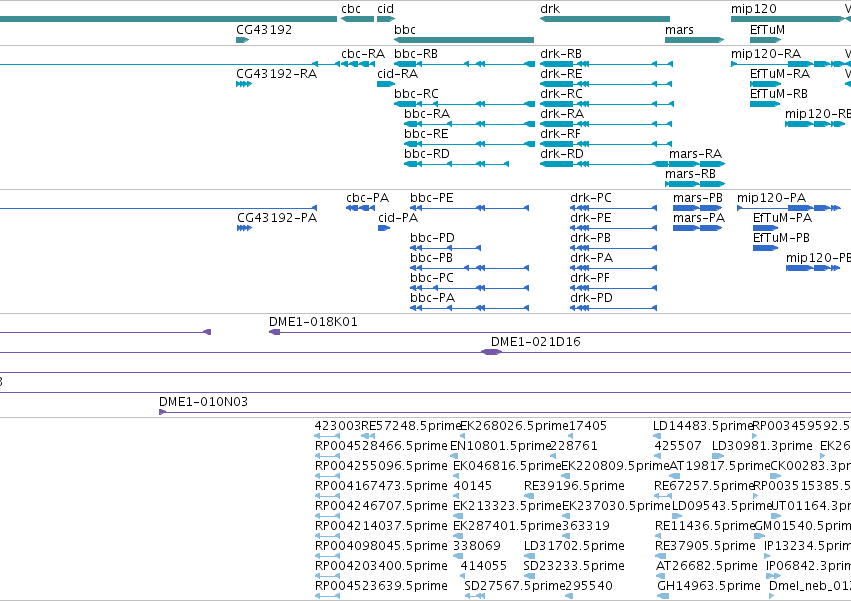Select EST EN10801.5prime
The image size is (851, 601).
[x=500, y=447]
